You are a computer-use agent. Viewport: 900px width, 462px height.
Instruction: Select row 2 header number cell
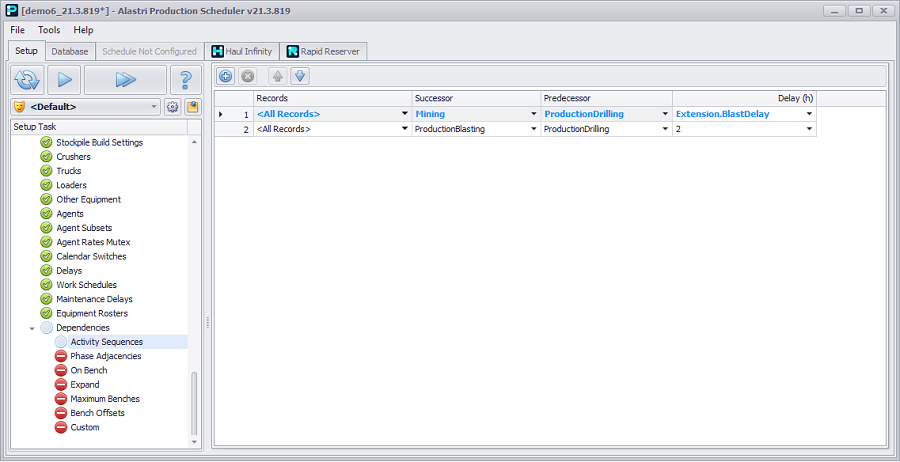[234, 129]
